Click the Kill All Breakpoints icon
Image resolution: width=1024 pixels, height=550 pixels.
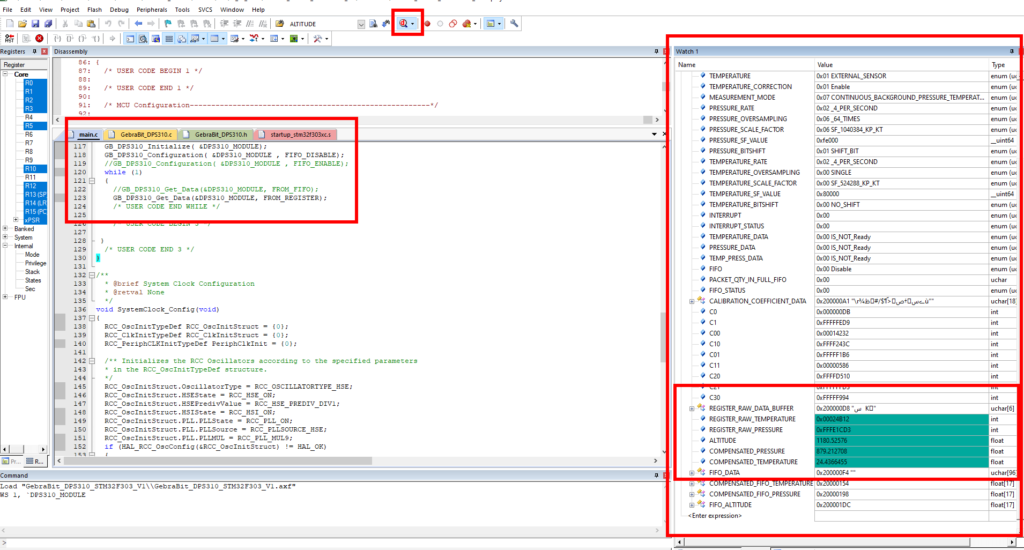pos(466,24)
